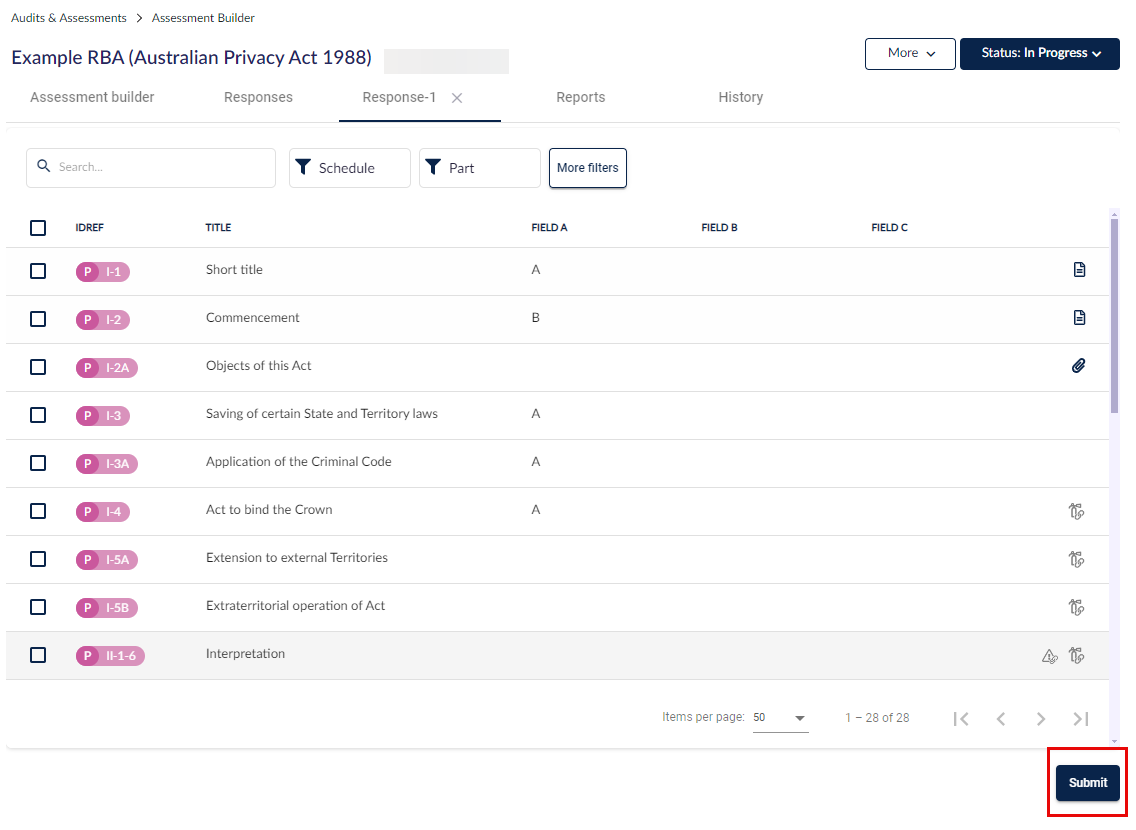
Task: Open the Status: In Progress dropdown
Action: tap(1040, 54)
